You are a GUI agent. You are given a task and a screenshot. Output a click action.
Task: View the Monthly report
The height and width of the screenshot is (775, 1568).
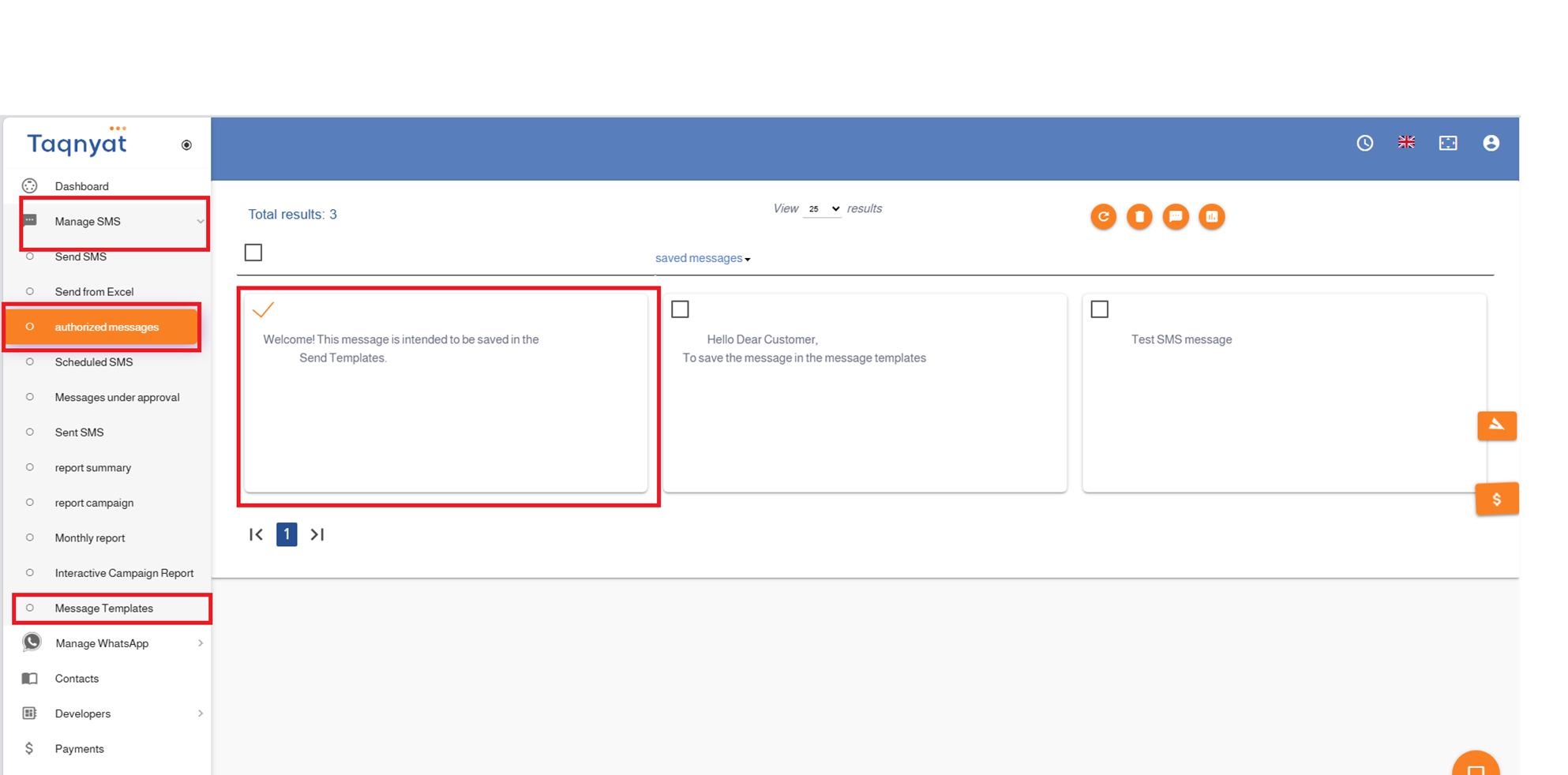pos(90,538)
